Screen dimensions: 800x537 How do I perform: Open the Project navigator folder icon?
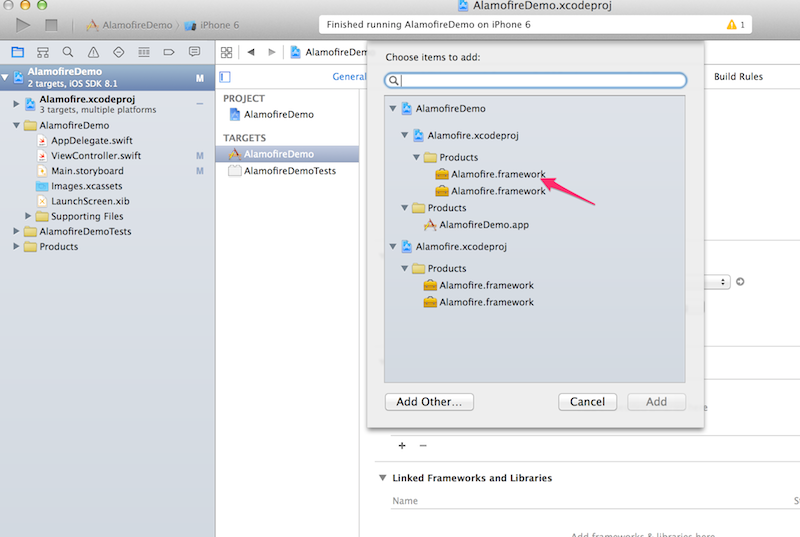click(x=18, y=52)
